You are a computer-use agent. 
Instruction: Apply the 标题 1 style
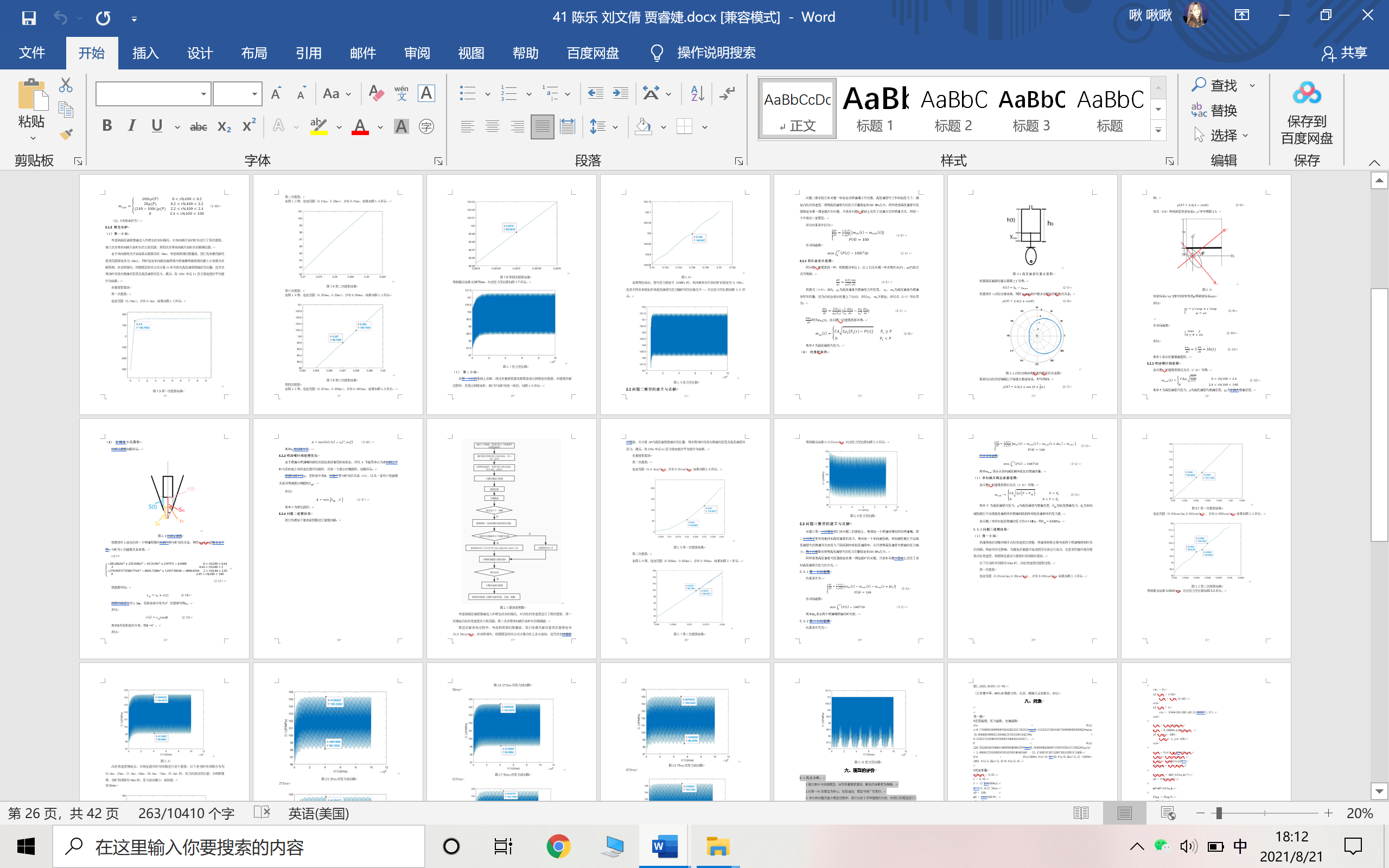pos(875,109)
